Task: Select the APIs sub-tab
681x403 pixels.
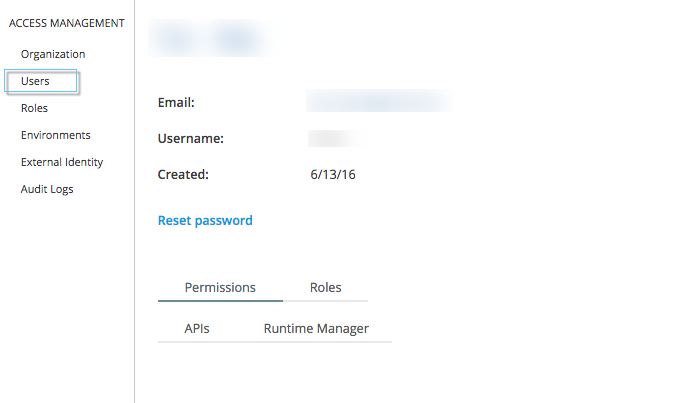Action: coord(197,328)
